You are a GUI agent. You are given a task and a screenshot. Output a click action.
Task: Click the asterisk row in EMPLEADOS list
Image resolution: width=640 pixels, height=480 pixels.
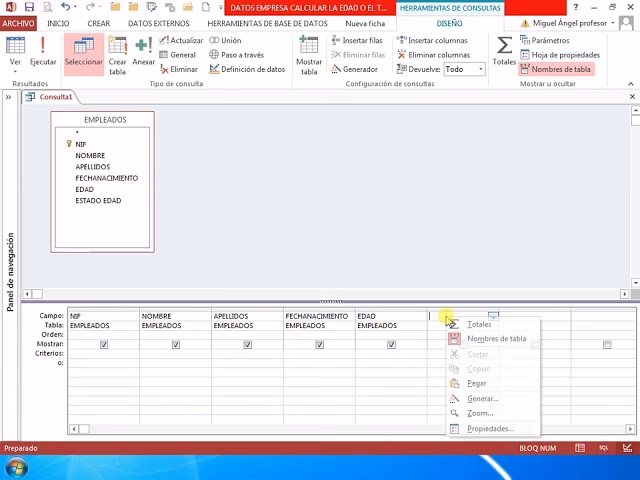click(77, 133)
